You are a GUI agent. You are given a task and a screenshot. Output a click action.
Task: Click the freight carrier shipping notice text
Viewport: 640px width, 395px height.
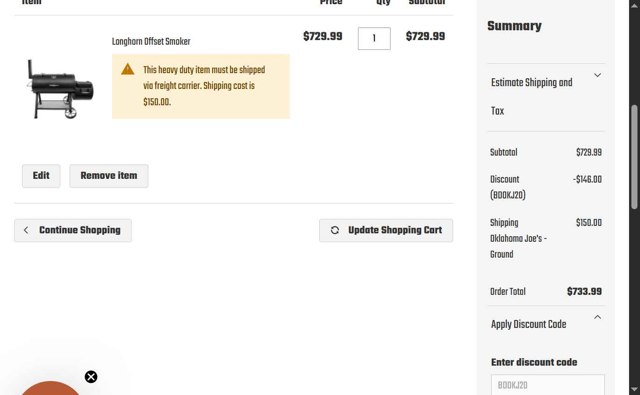coord(204,86)
